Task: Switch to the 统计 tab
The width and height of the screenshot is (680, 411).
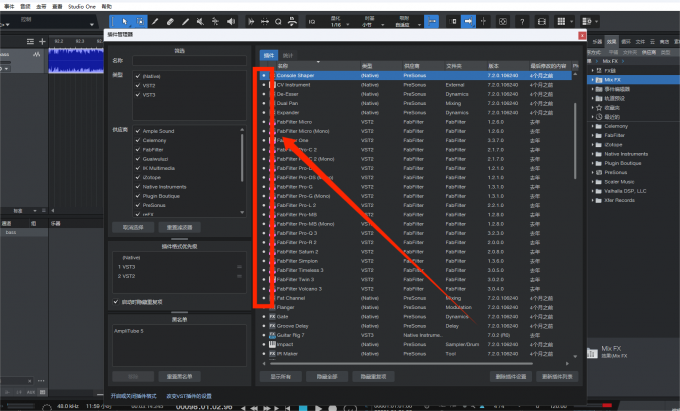Action: [x=288, y=55]
